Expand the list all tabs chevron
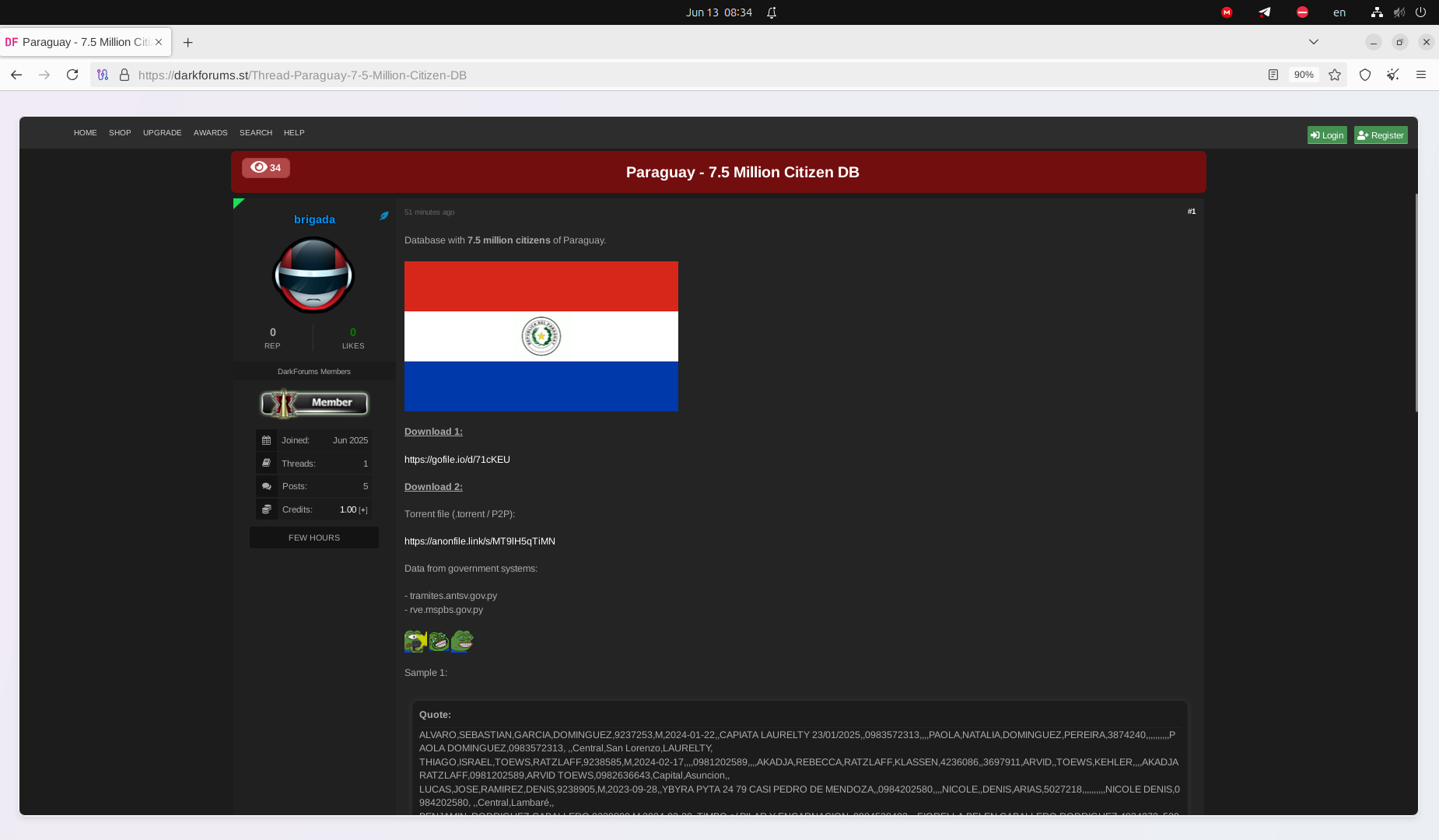Viewport: 1439px width, 840px height. [x=1314, y=42]
